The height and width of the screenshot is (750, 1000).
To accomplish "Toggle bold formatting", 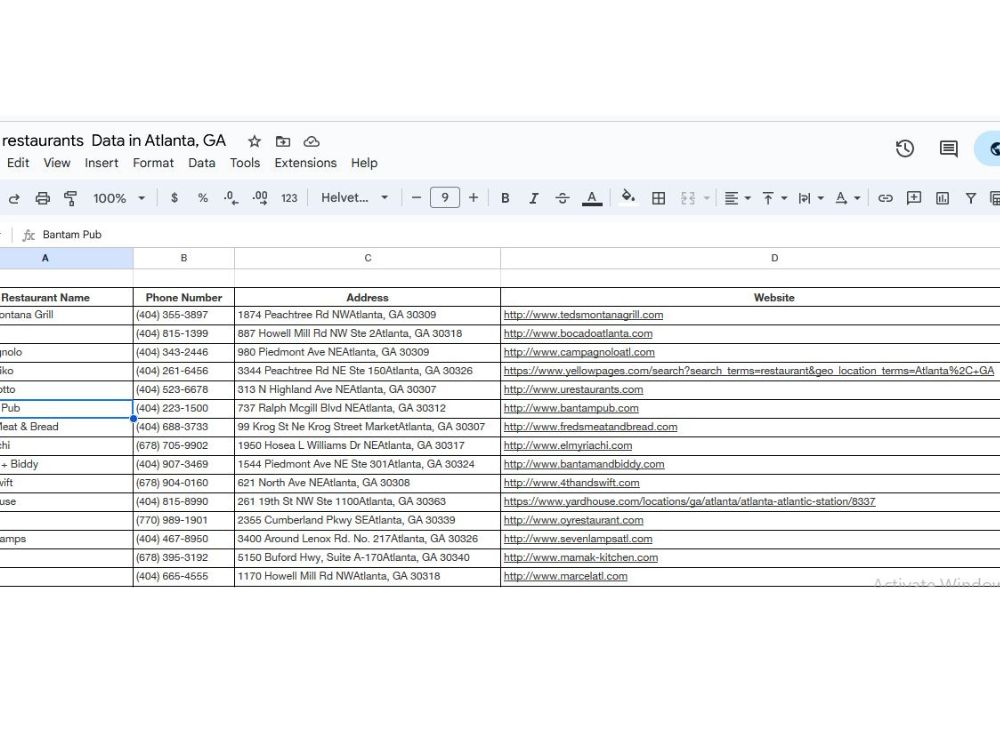I will [505, 198].
